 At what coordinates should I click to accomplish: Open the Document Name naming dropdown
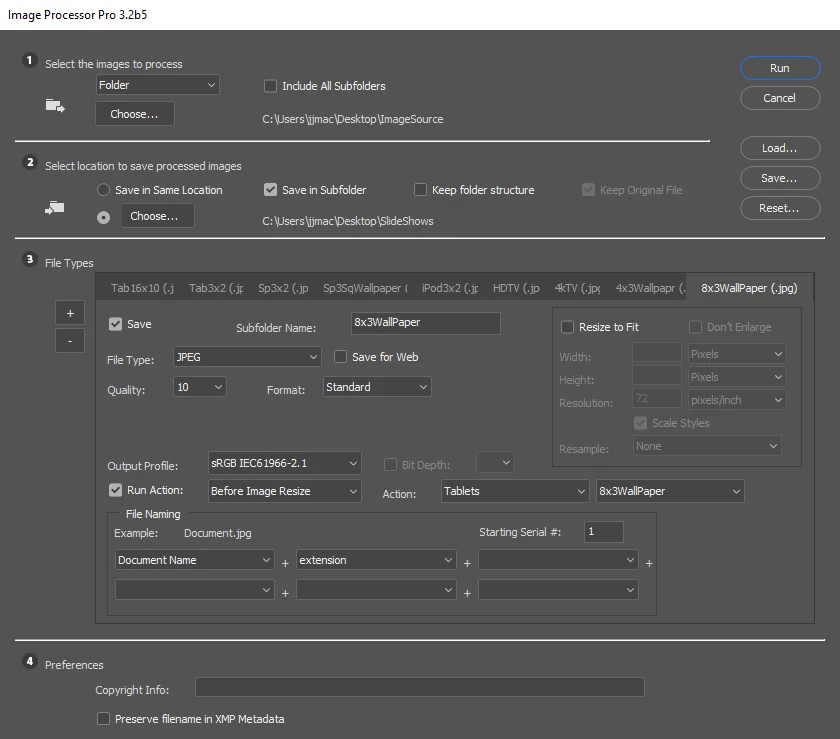tap(194, 560)
